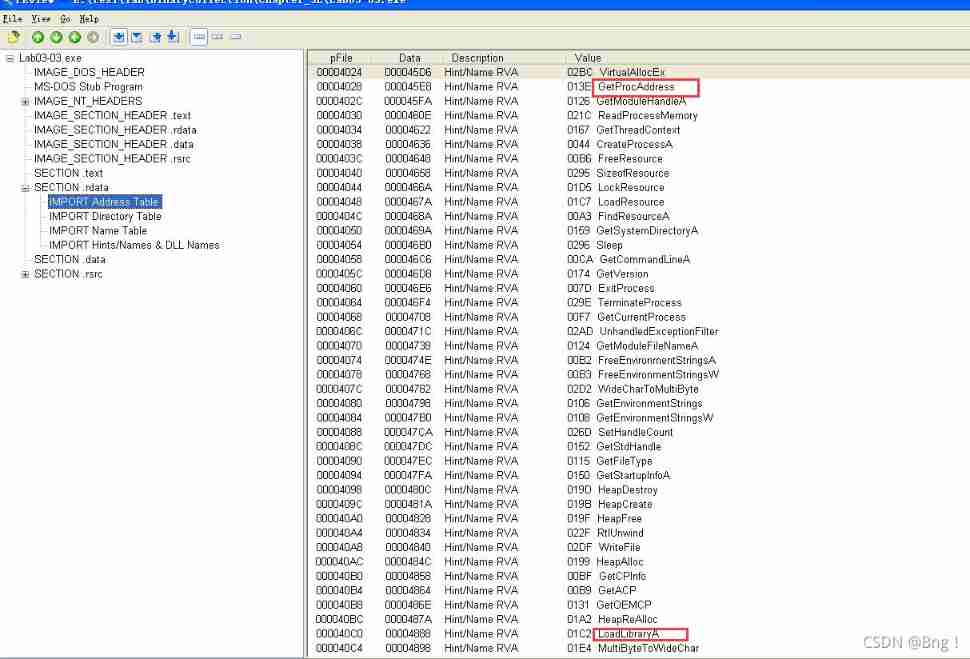Click the blue plus-arrow toolbar icon

point(171,37)
